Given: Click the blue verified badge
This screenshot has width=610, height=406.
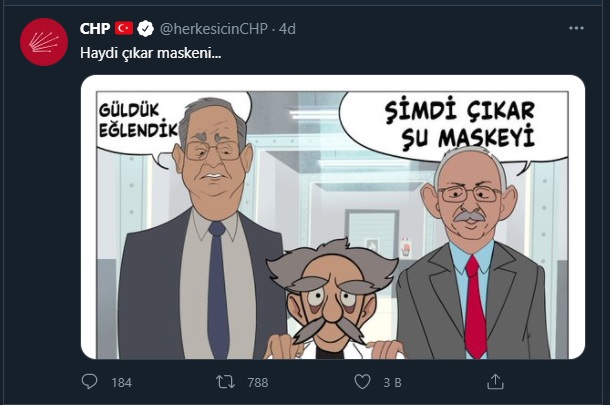Looking at the screenshot, I should coord(144,28).
